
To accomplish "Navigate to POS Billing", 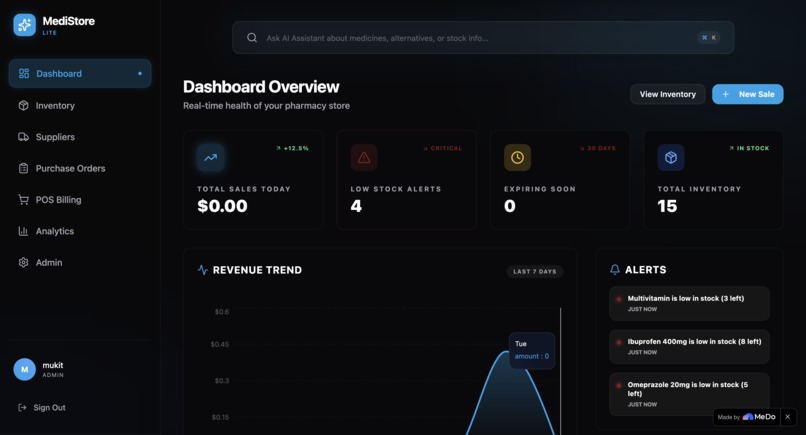I will coord(80,200).
